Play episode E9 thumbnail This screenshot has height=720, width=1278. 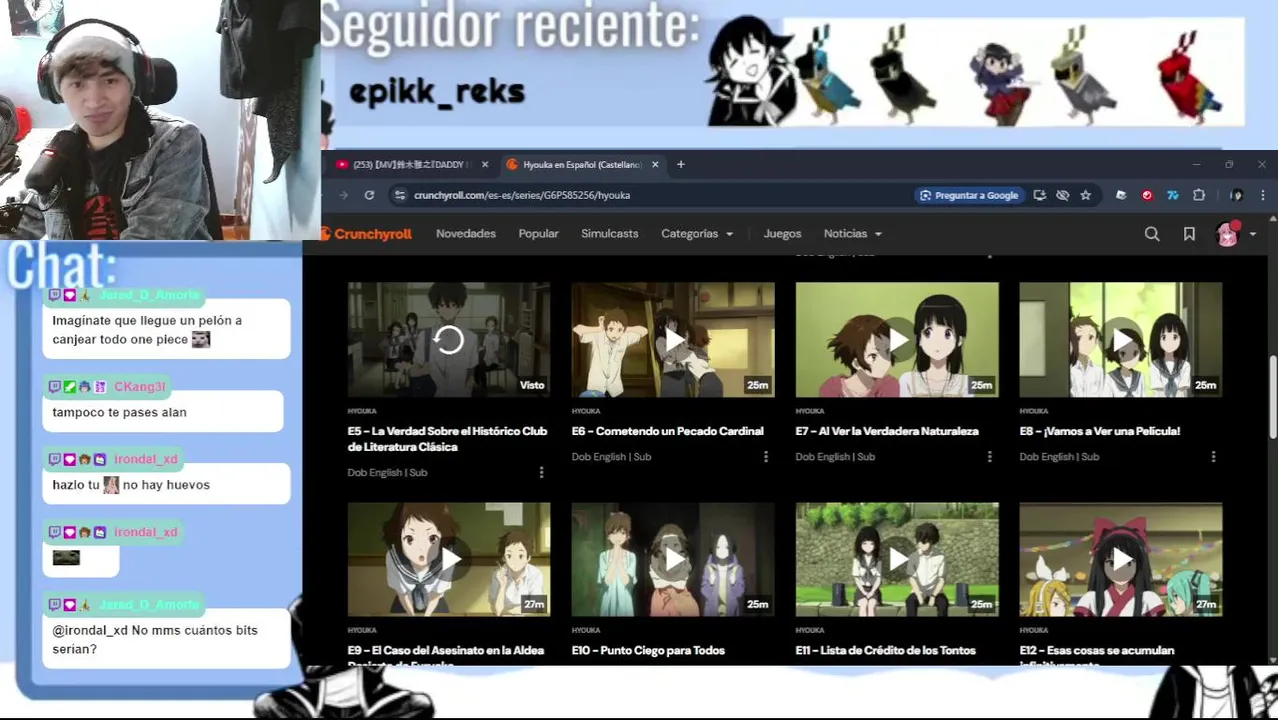tap(449, 559)
